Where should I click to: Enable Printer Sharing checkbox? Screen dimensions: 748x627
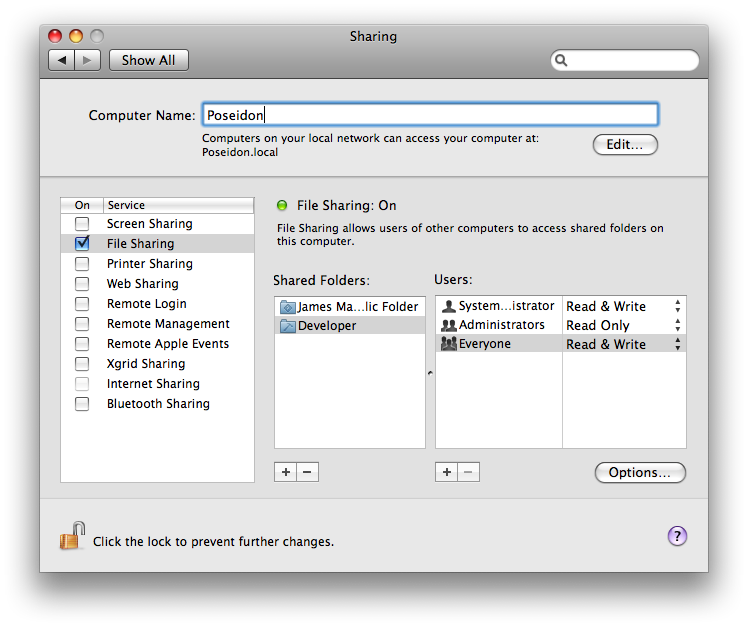[x=82, y=263]
